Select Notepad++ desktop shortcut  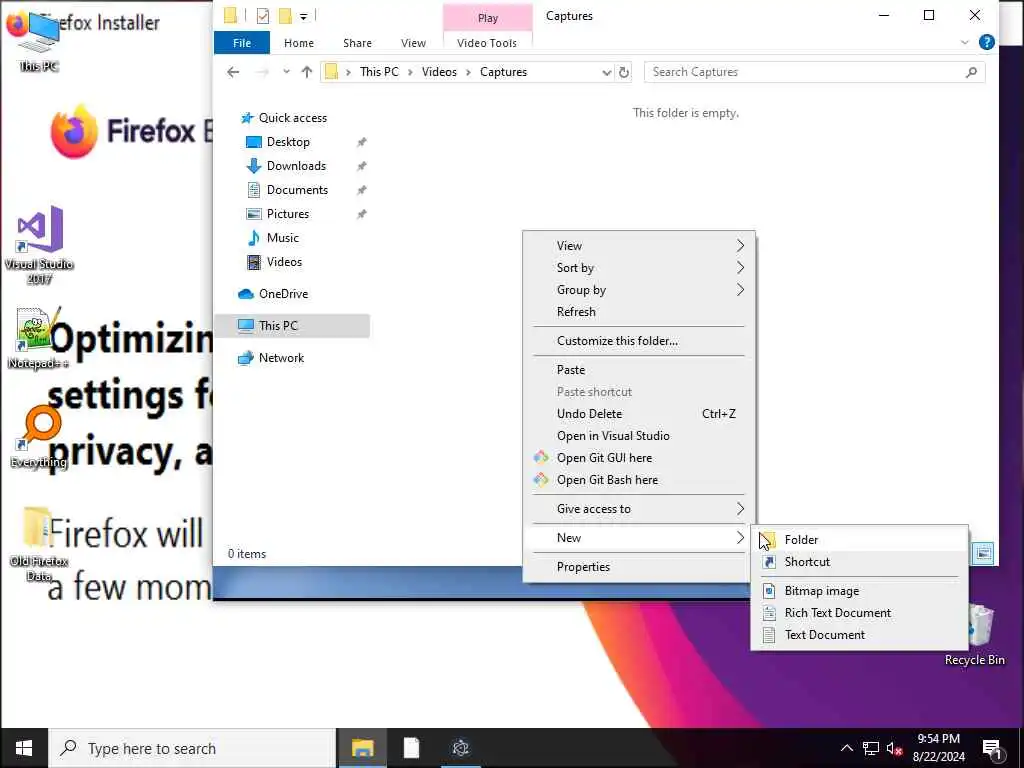coord(38,338)
